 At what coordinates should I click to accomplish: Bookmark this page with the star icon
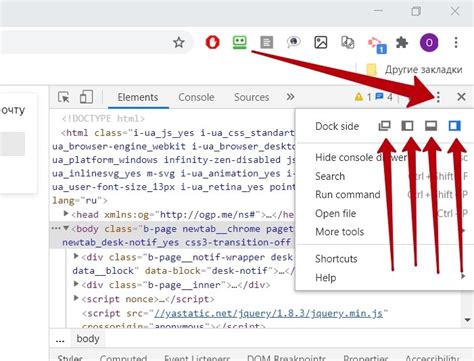click(179, 42)
